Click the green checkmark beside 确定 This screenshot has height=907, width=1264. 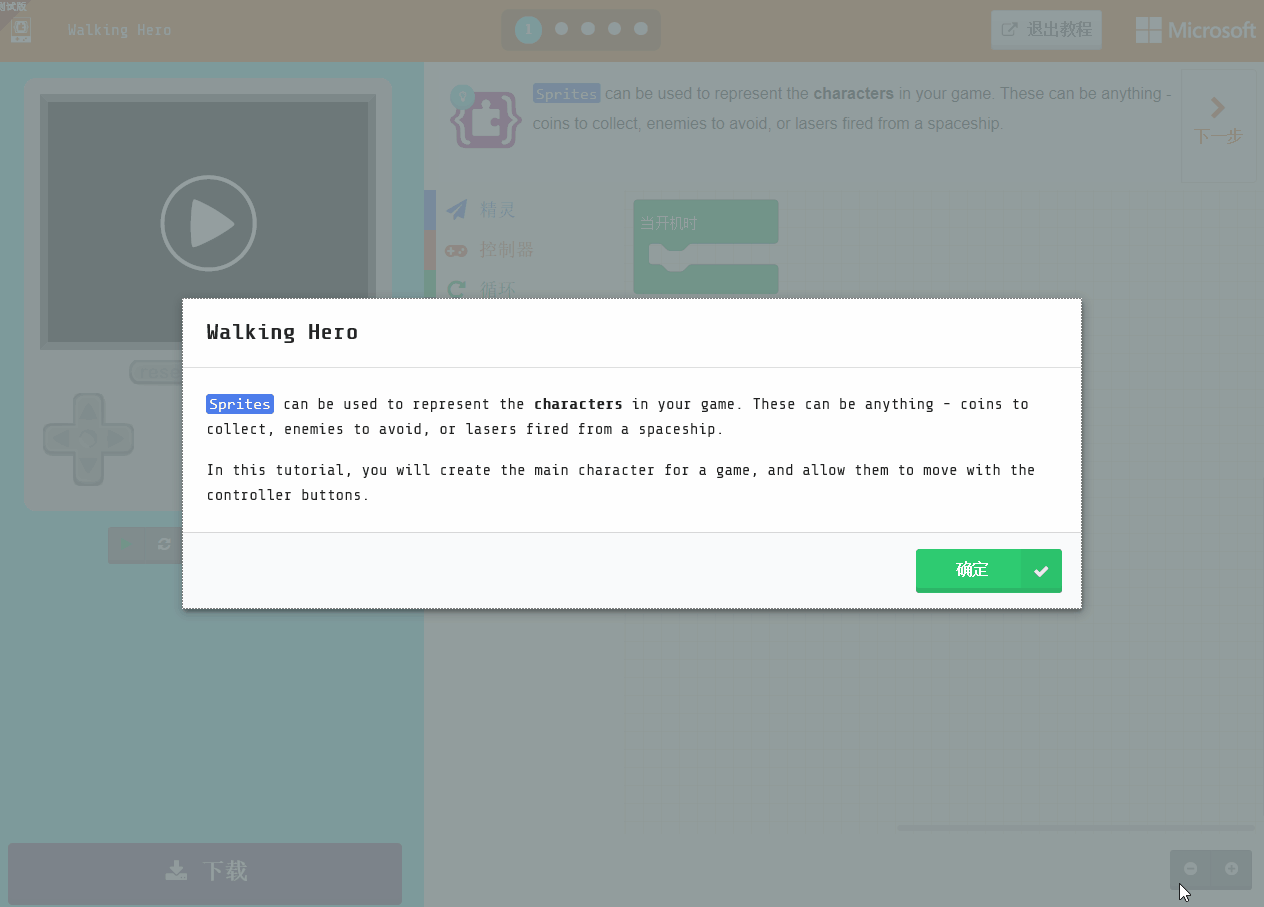[x=1041, y=570]
